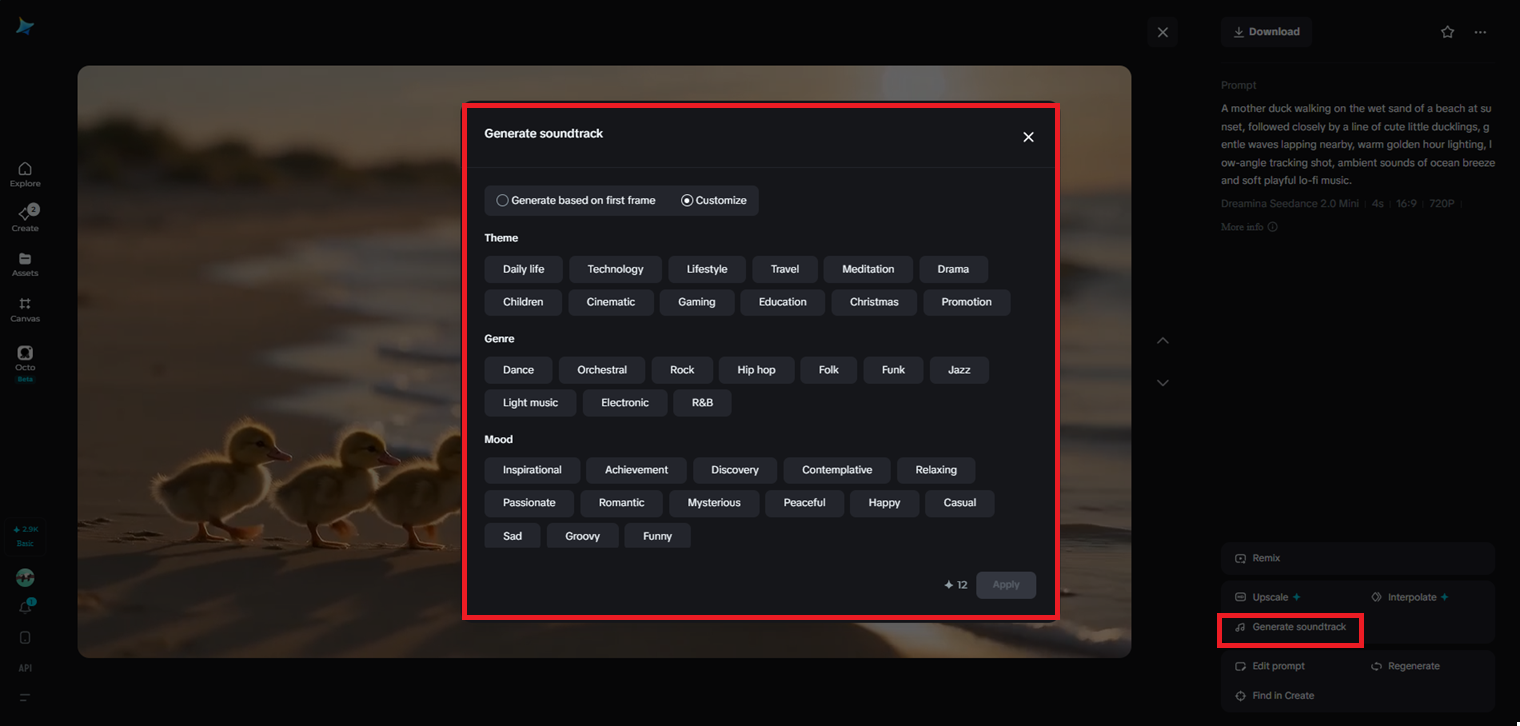Click Generate soundtrack in side panel
1520x726 pixels.
click(1291, 627)
